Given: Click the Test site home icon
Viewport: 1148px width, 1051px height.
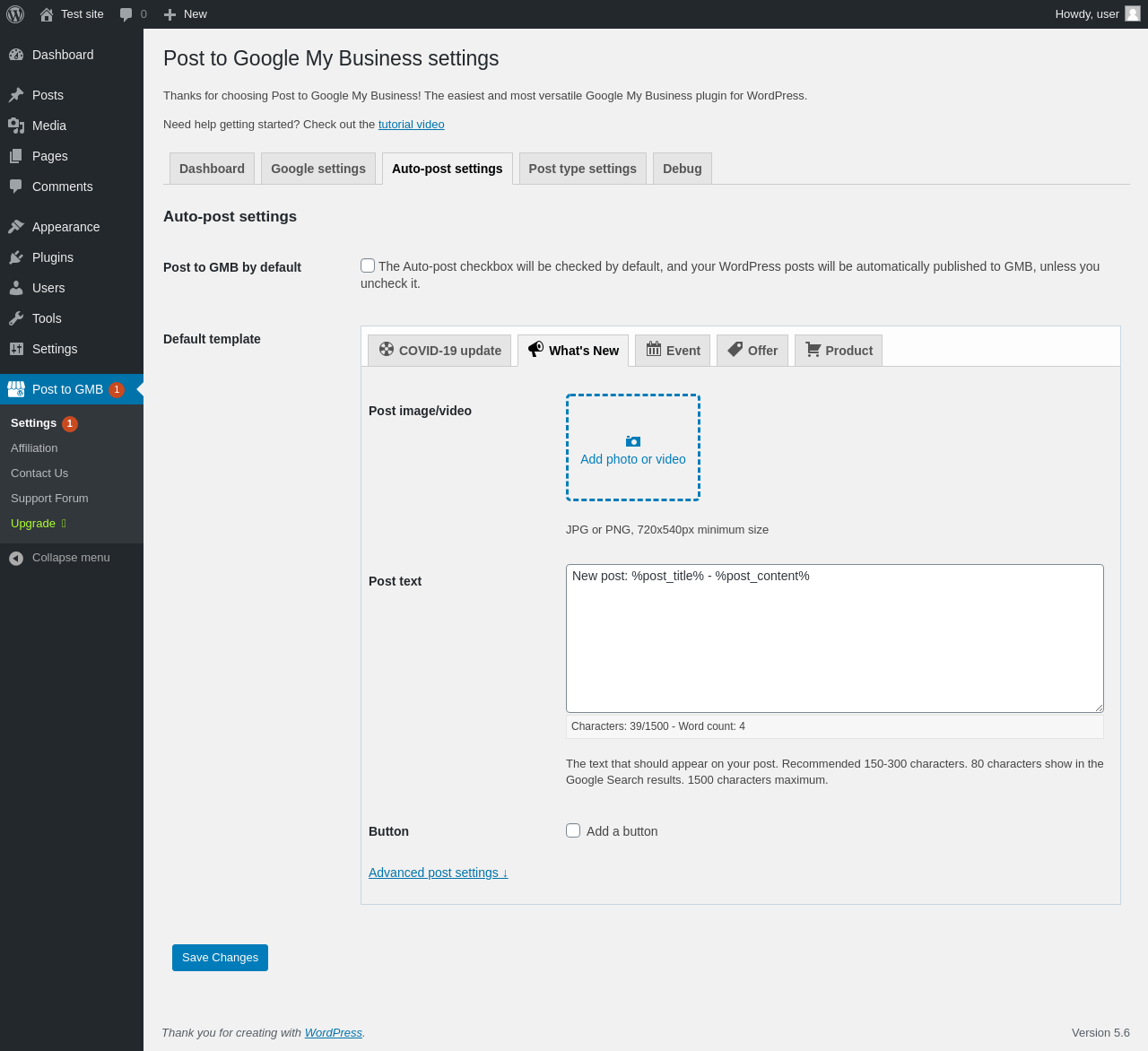Looking at the screenshot, I should pos(47,14).
